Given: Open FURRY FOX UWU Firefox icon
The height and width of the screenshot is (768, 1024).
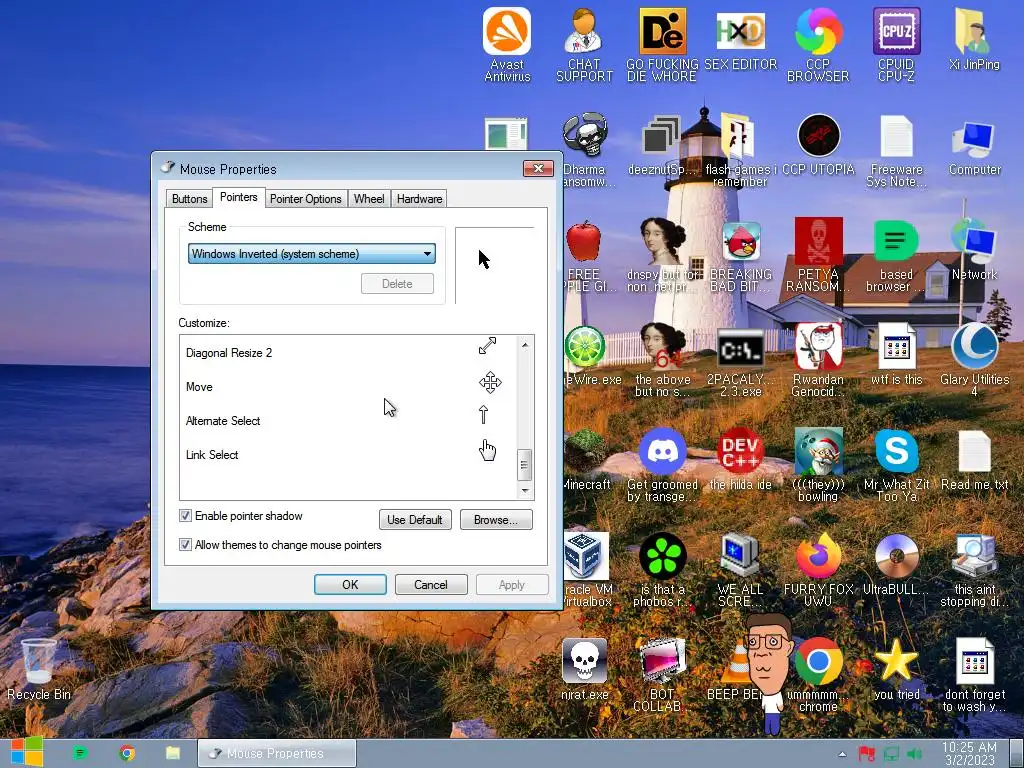Looking at the screenshot, I should pos(818,569).
